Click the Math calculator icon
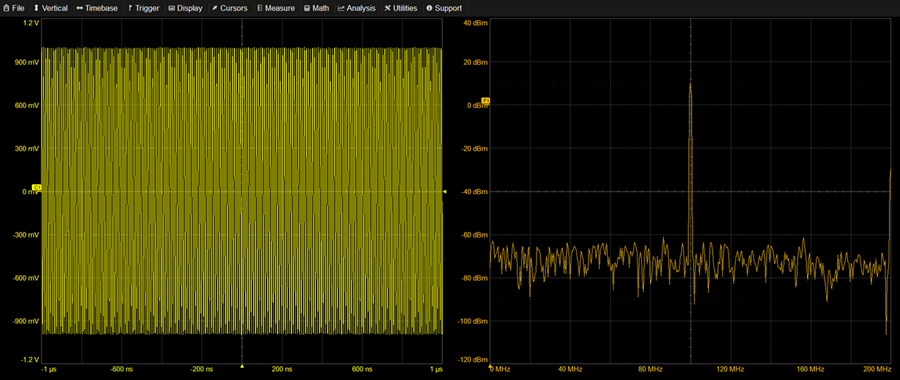Image resolution: width=900 pixels, height=380 pixels. [x=307, y=8]
